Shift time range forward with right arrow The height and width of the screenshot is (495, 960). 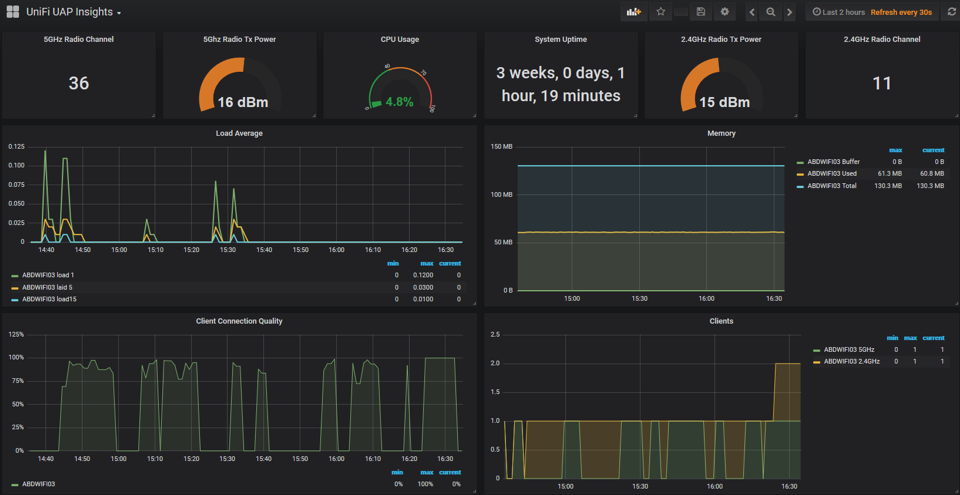point(790,12)
